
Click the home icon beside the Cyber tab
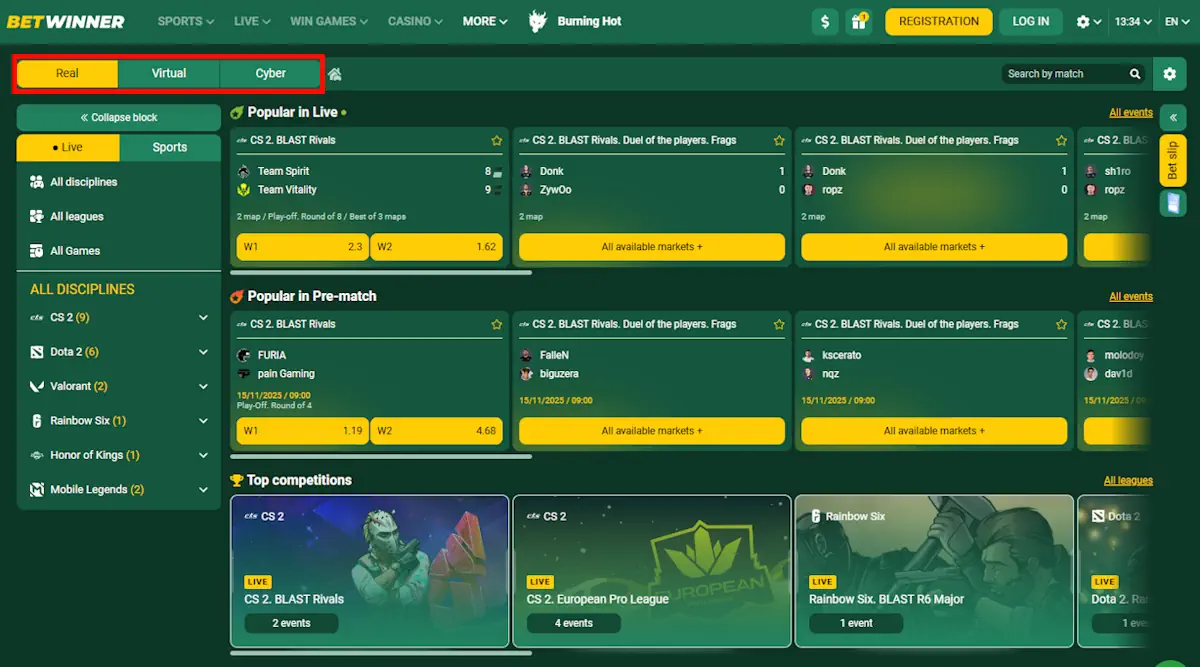334,73
